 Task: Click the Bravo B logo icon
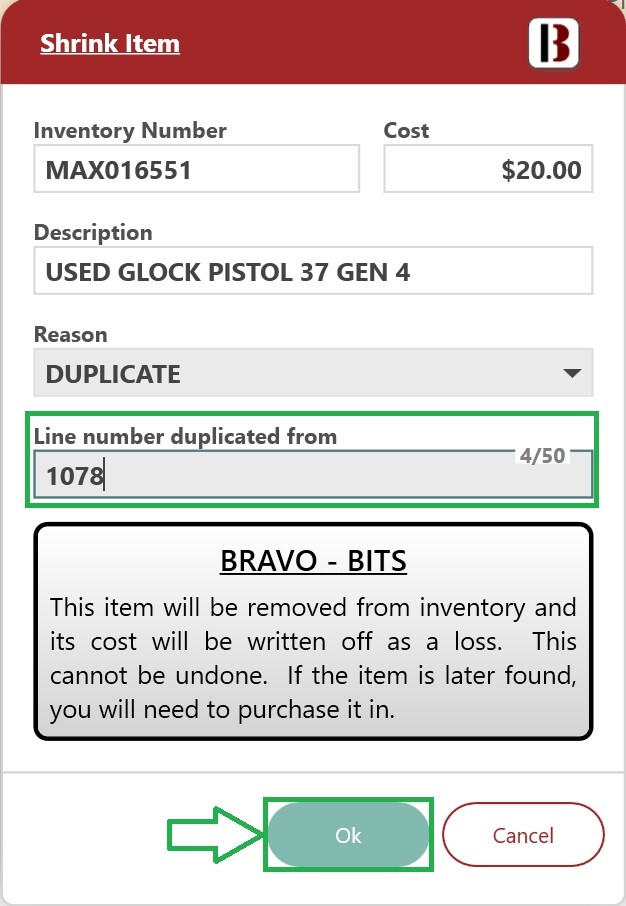coord(553,43)
